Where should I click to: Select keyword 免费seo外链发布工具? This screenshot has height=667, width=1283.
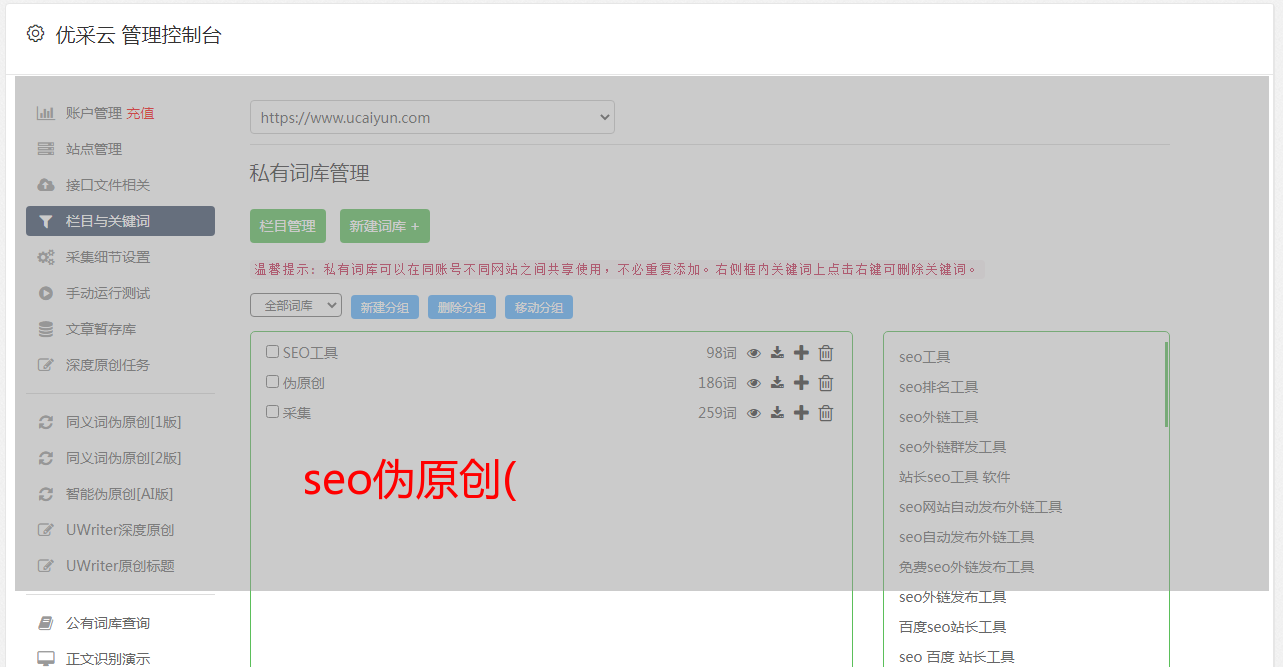[x=966, y=567]
